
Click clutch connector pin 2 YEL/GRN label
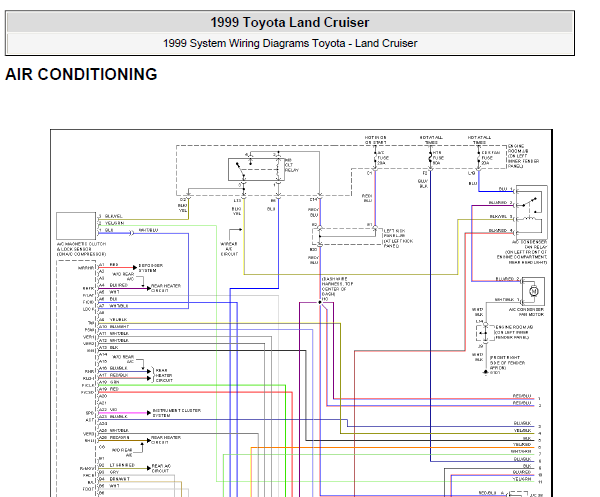[x=114, y=223]
